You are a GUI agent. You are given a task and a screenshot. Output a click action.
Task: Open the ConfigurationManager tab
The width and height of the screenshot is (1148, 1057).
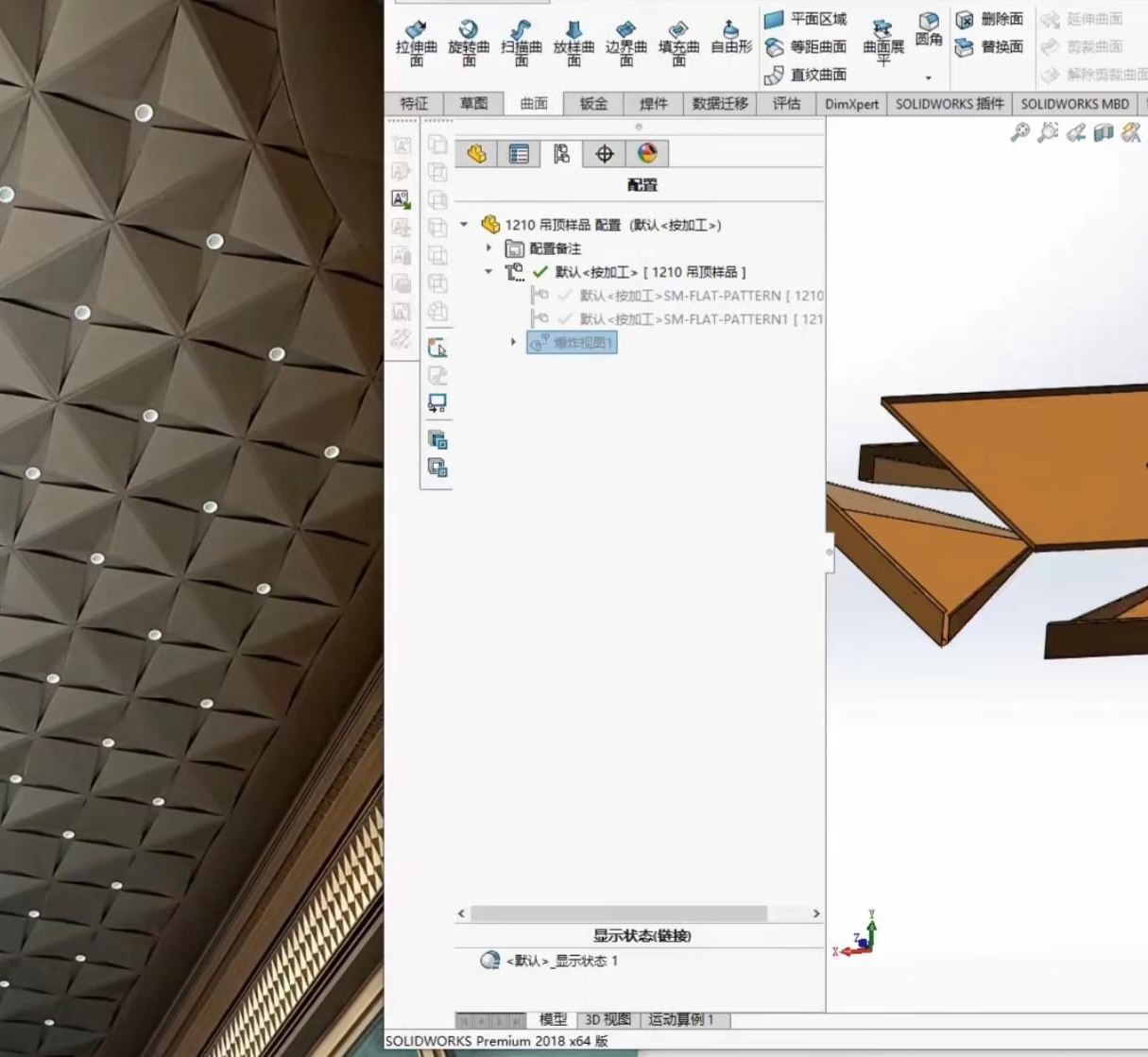[561, 153]
